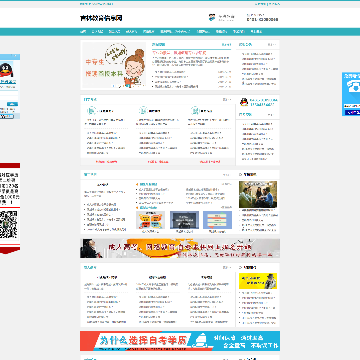Open the blue striped thumbnail in the third section
Image resolution: width=360 pixels, height=360 pixels.
217,220
